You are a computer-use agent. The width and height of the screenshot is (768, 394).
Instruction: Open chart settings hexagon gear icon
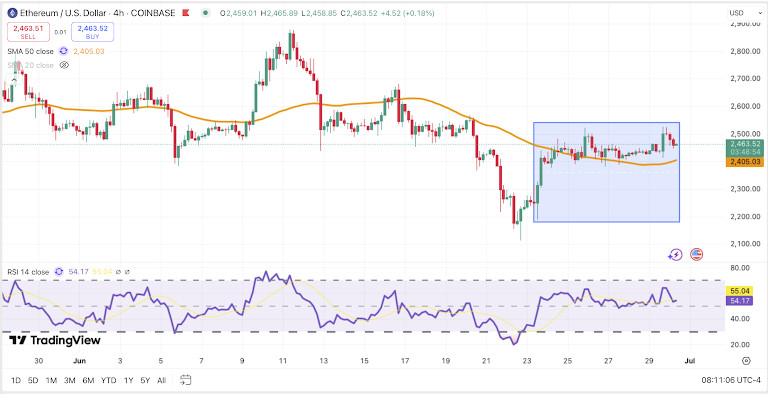tap(746, 361)
